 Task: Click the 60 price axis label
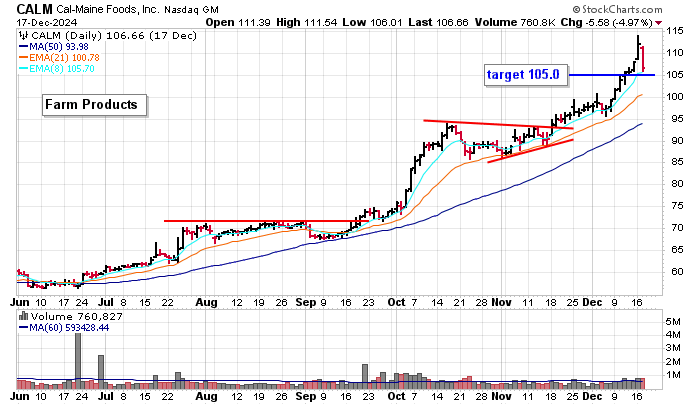point(677,271)
